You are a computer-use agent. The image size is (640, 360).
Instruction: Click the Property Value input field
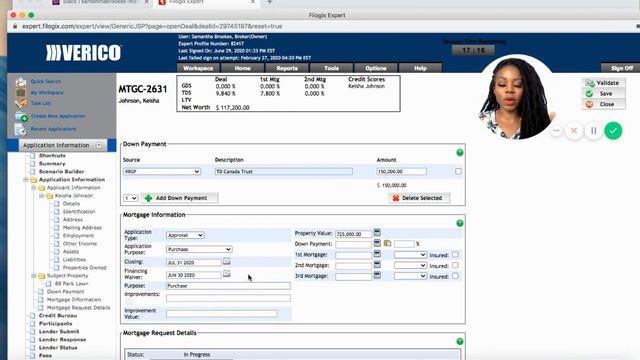[x=353, y=234]
